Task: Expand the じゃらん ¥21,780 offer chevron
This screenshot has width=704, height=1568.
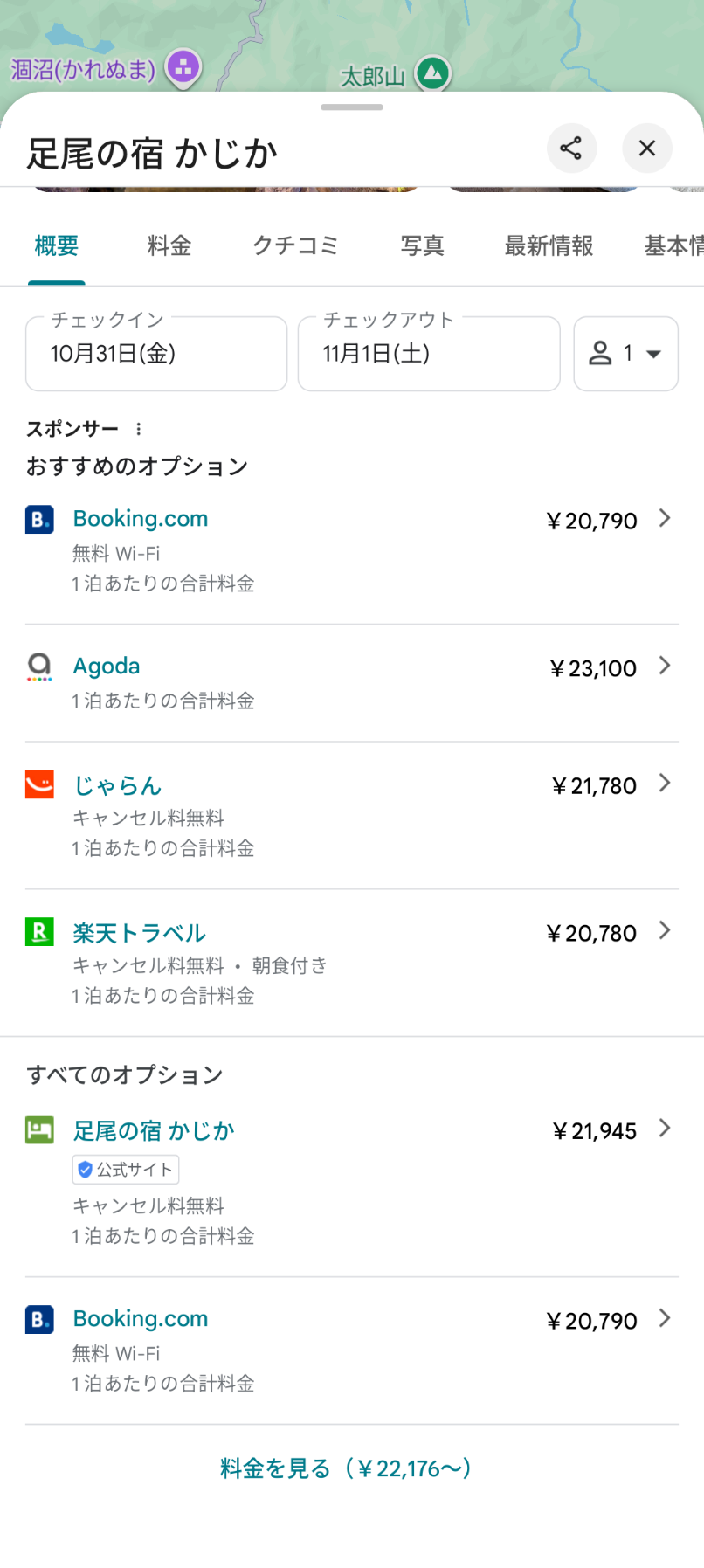Action: click(665, 784)
